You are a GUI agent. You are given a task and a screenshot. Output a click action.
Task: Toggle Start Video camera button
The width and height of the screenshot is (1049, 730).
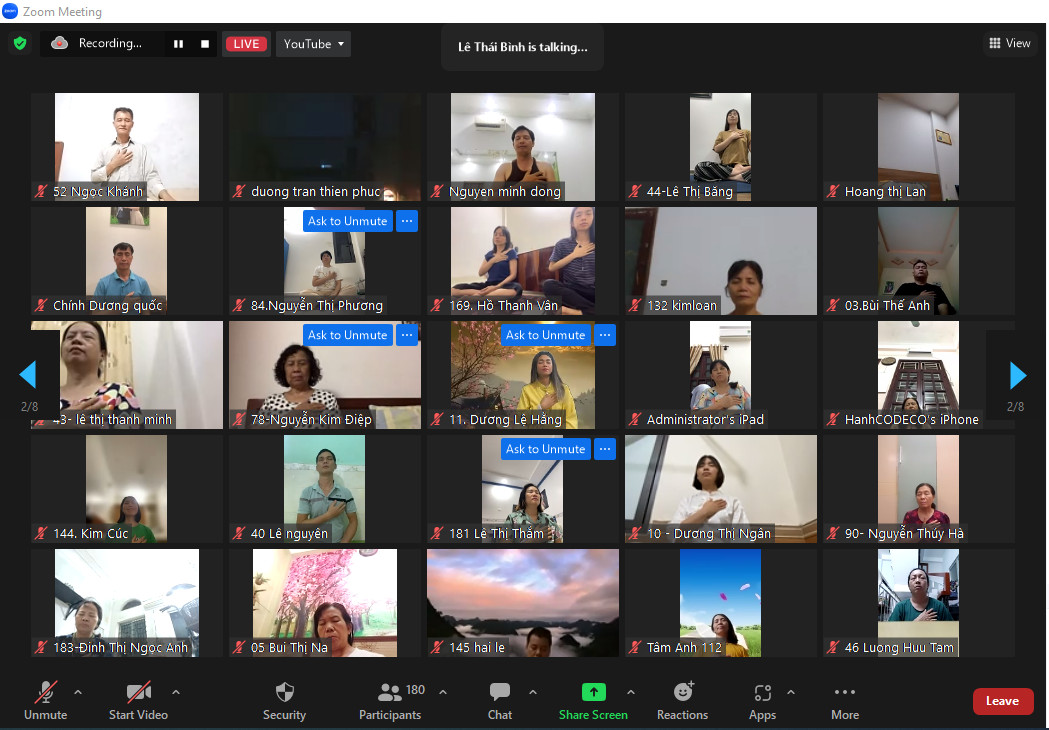[x=138, y=701]
